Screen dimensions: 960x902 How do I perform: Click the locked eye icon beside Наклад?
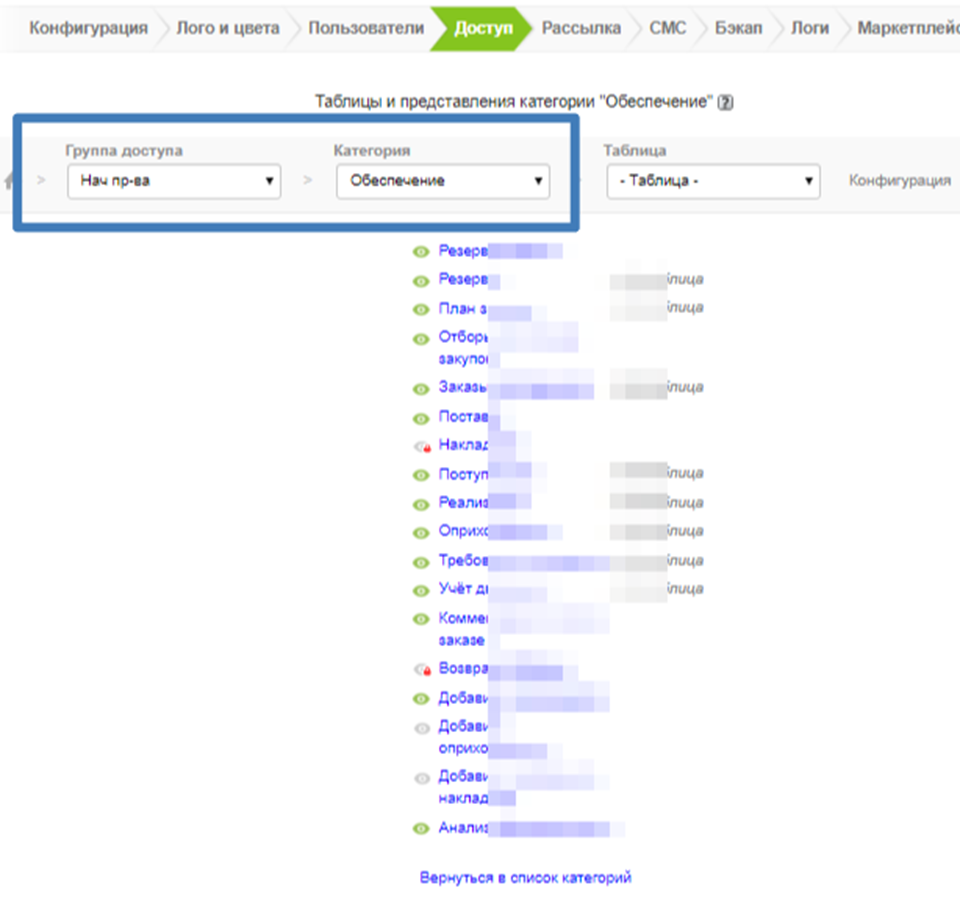click(421, 446)
